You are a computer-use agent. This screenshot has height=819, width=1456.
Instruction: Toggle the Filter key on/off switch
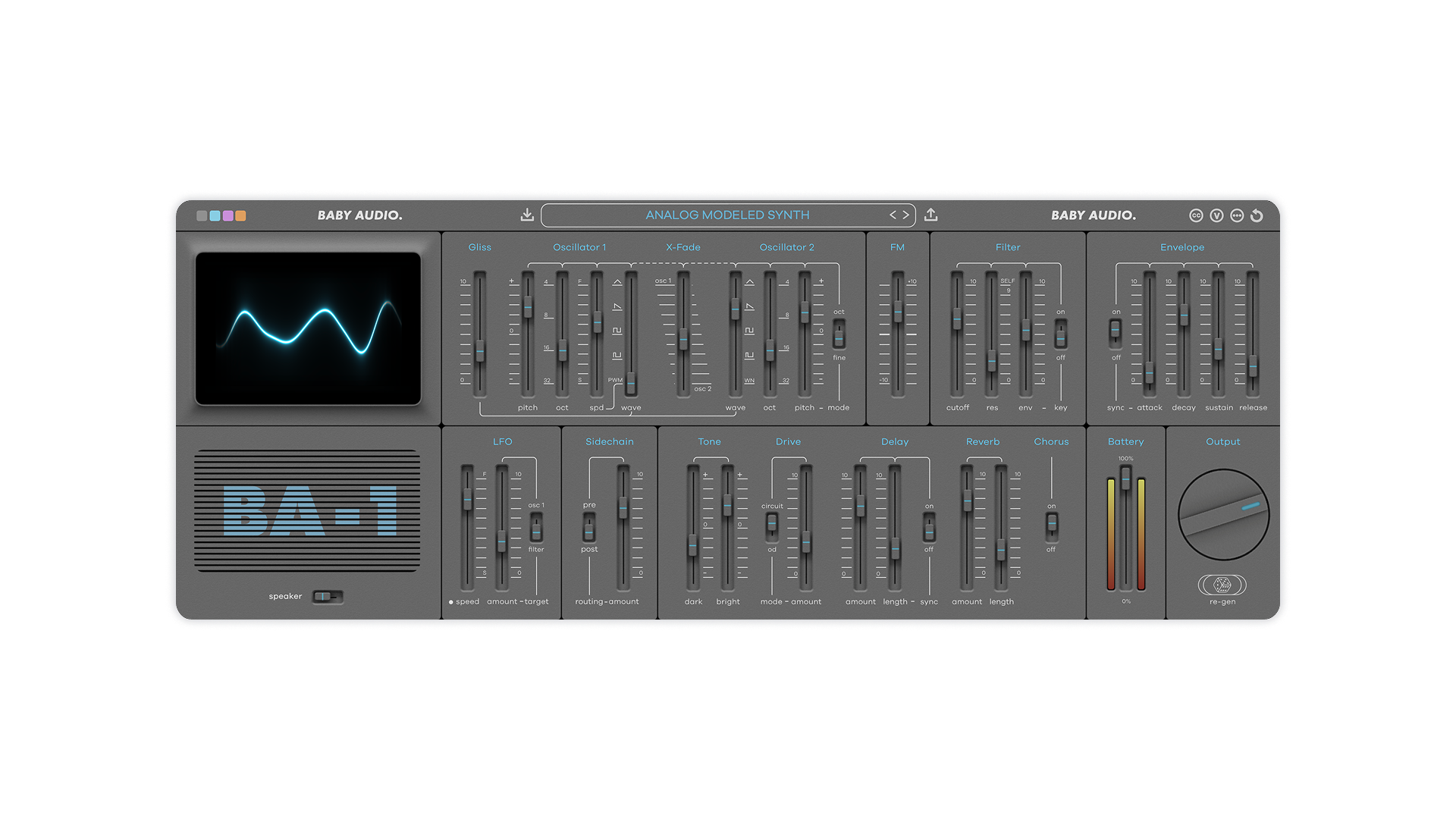tap(1061, 334)
